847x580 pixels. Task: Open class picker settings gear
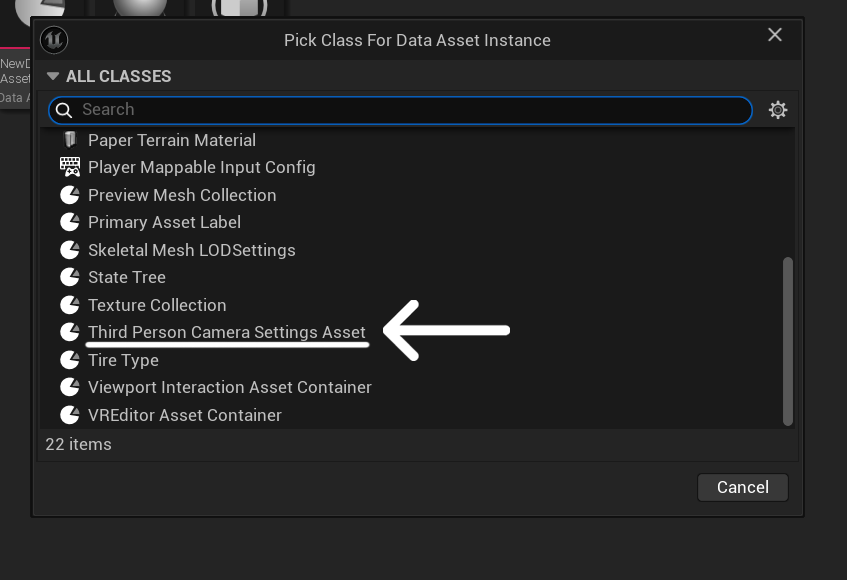point(778,110)
